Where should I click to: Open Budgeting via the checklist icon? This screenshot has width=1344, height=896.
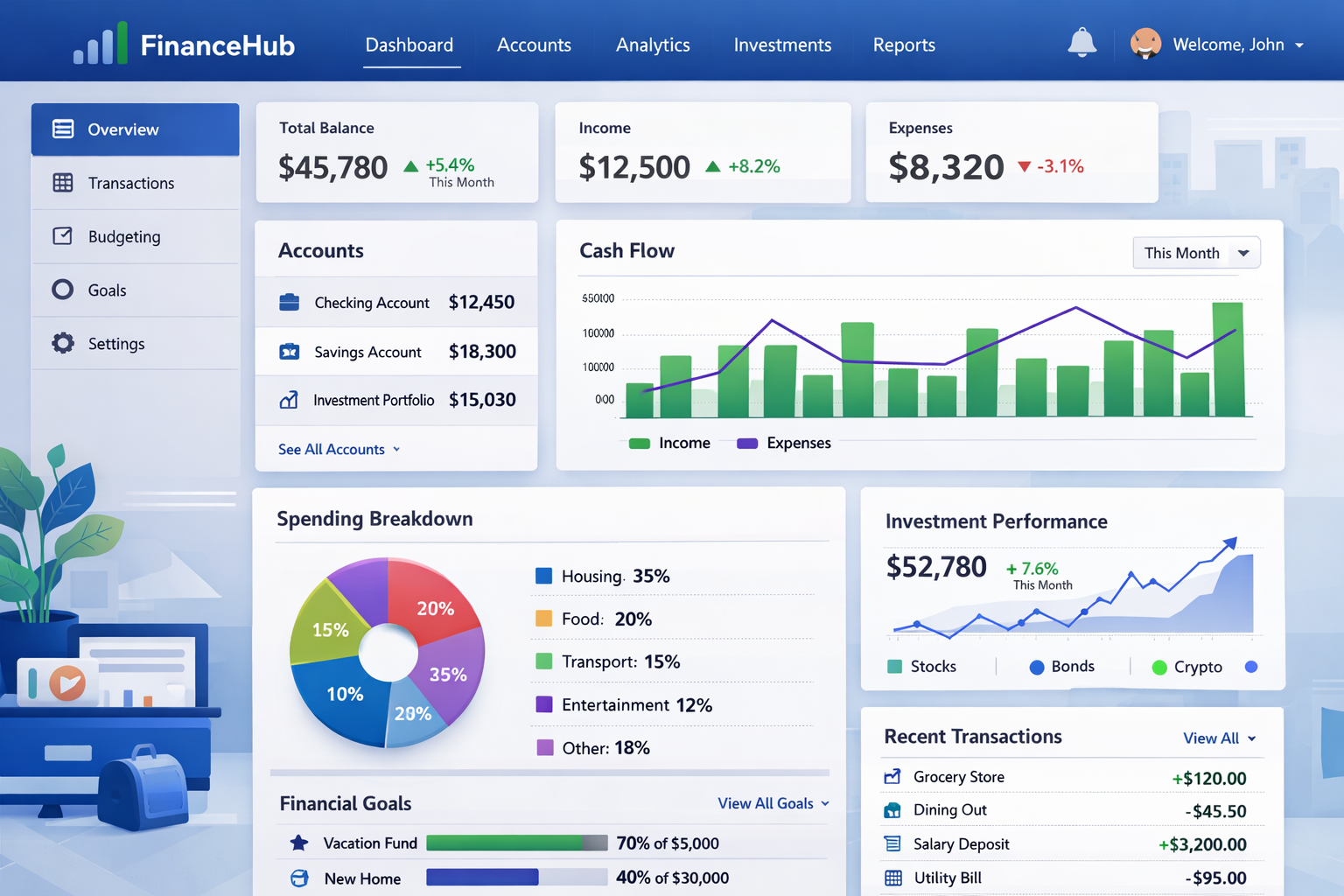tap(62, 236)
